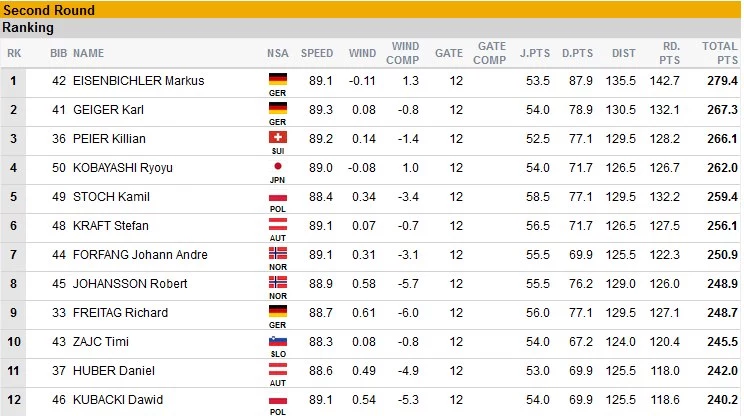Click the Austrian flag next to HUBER Daniel

(278, 369)
